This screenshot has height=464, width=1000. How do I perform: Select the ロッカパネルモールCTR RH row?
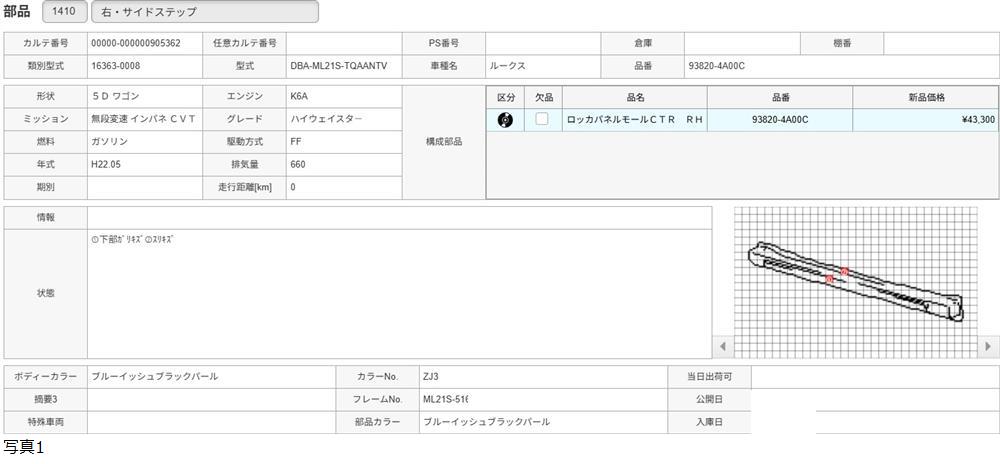(635, 120)
